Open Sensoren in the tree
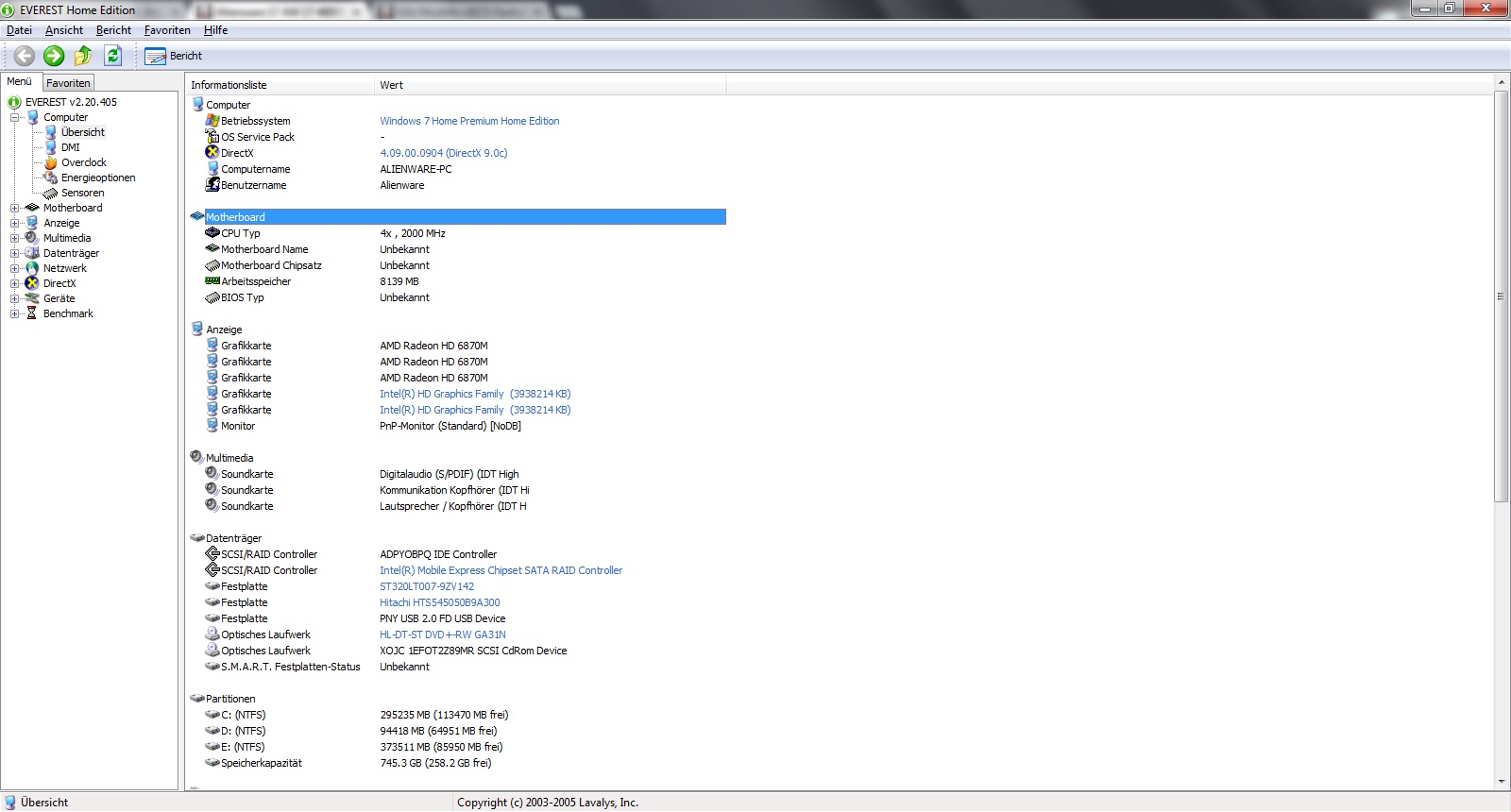1511x812 pixels. click(x=83, y=193)
